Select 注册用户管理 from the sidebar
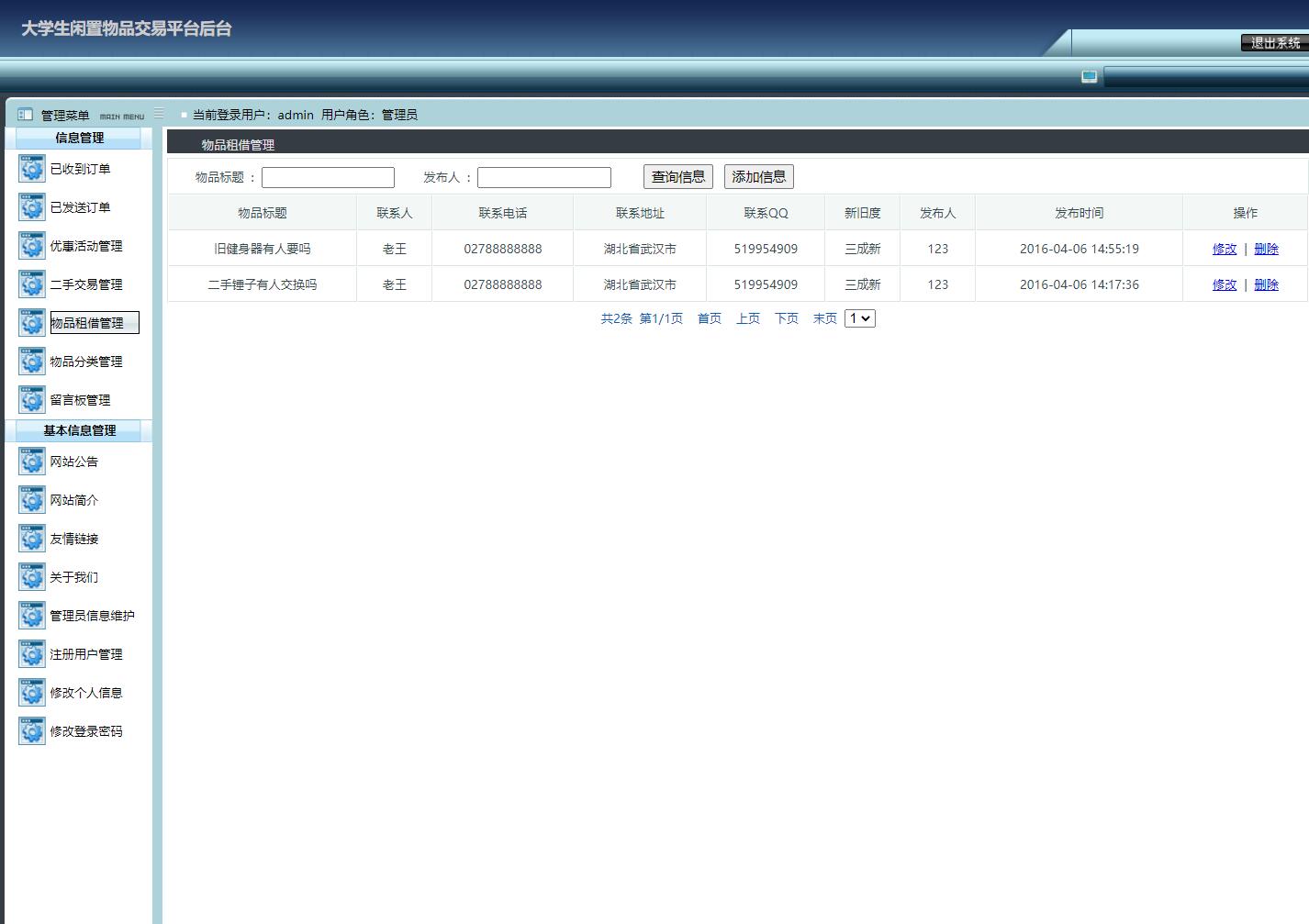Screen dimensions: 1309x924 point(87,654)
